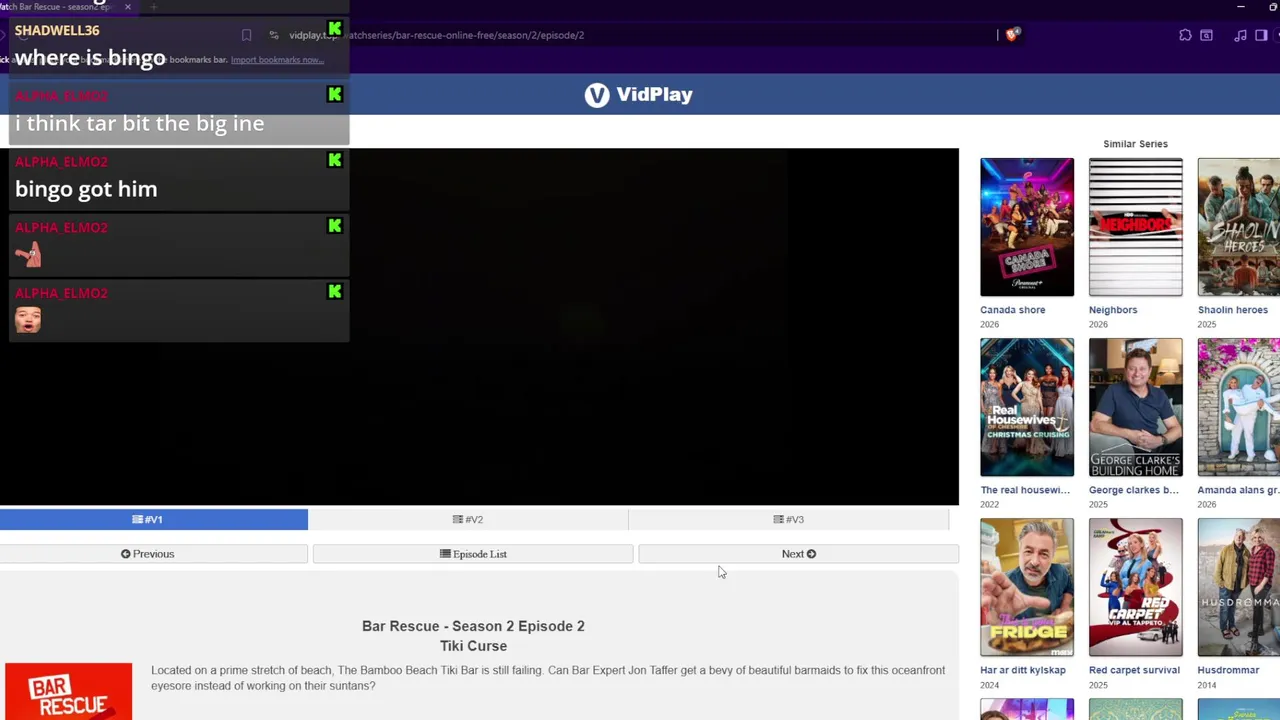Image resolution: width=1280 pixels, height=720 pixels.
Task: Click the Canada shore title link
Action: (x=1012, y=310)
